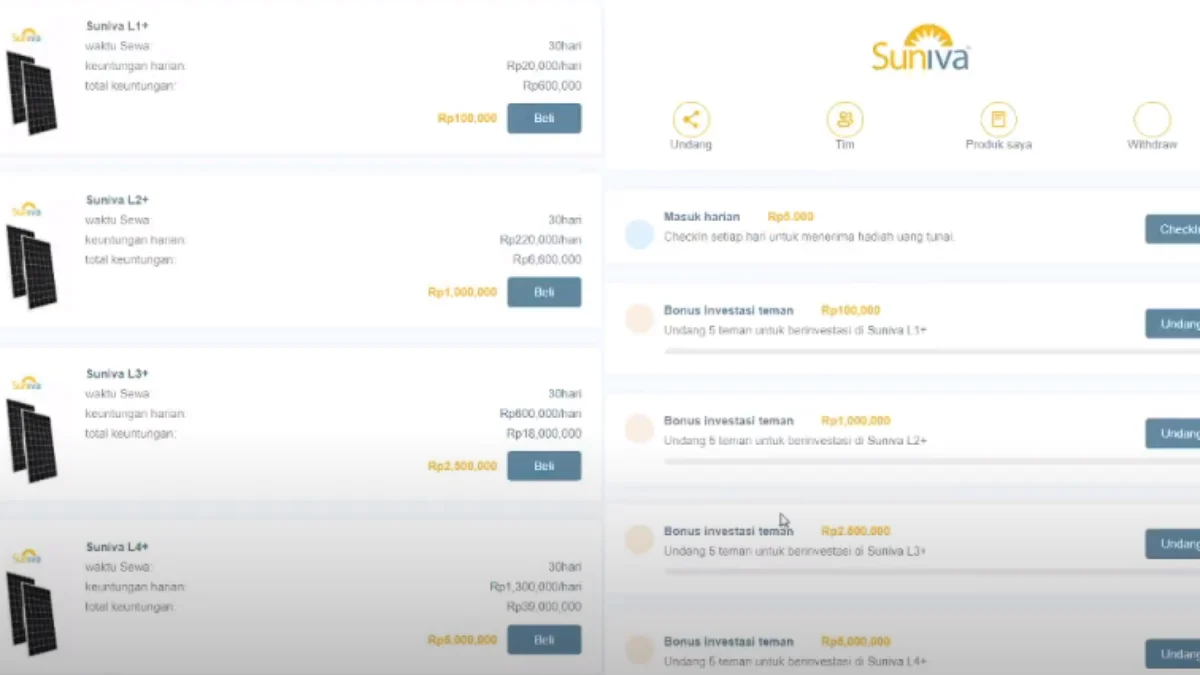The image size is (1200, 675).
Task: Open the Produk saya icon
Action: coord(998,120)
